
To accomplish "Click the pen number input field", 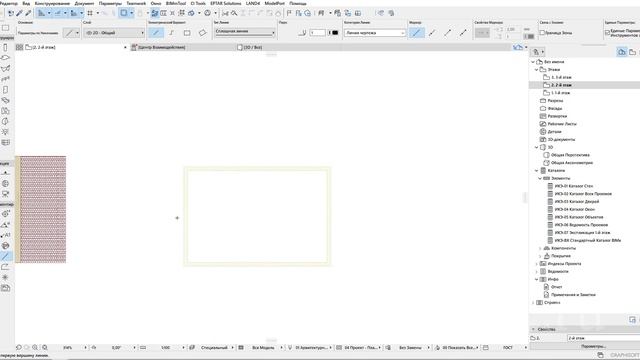I will [x=318, y=33].
